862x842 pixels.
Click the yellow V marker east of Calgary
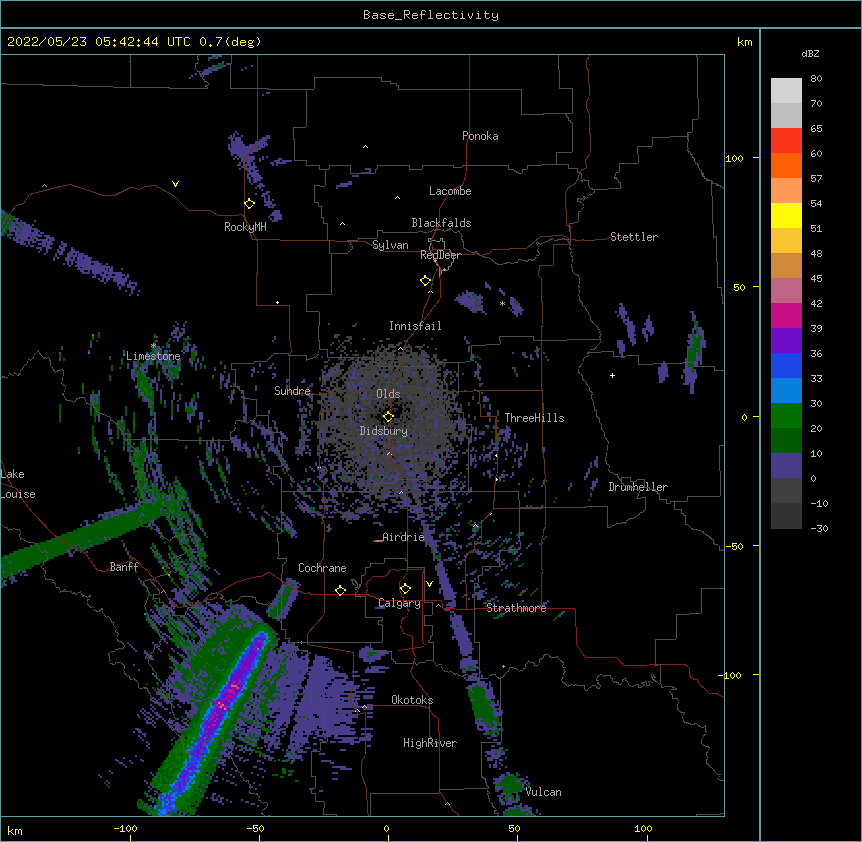pos(429,584)
